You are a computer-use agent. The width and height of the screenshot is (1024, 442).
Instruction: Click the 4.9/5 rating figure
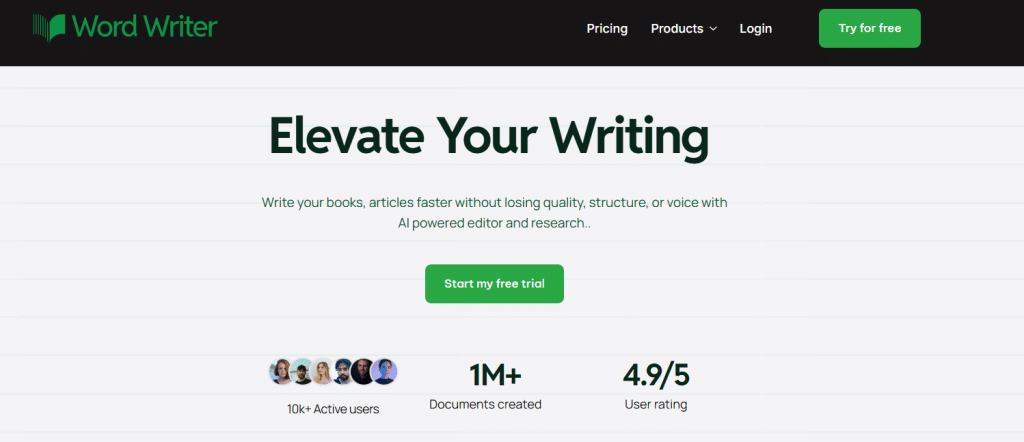click(656, 375)
